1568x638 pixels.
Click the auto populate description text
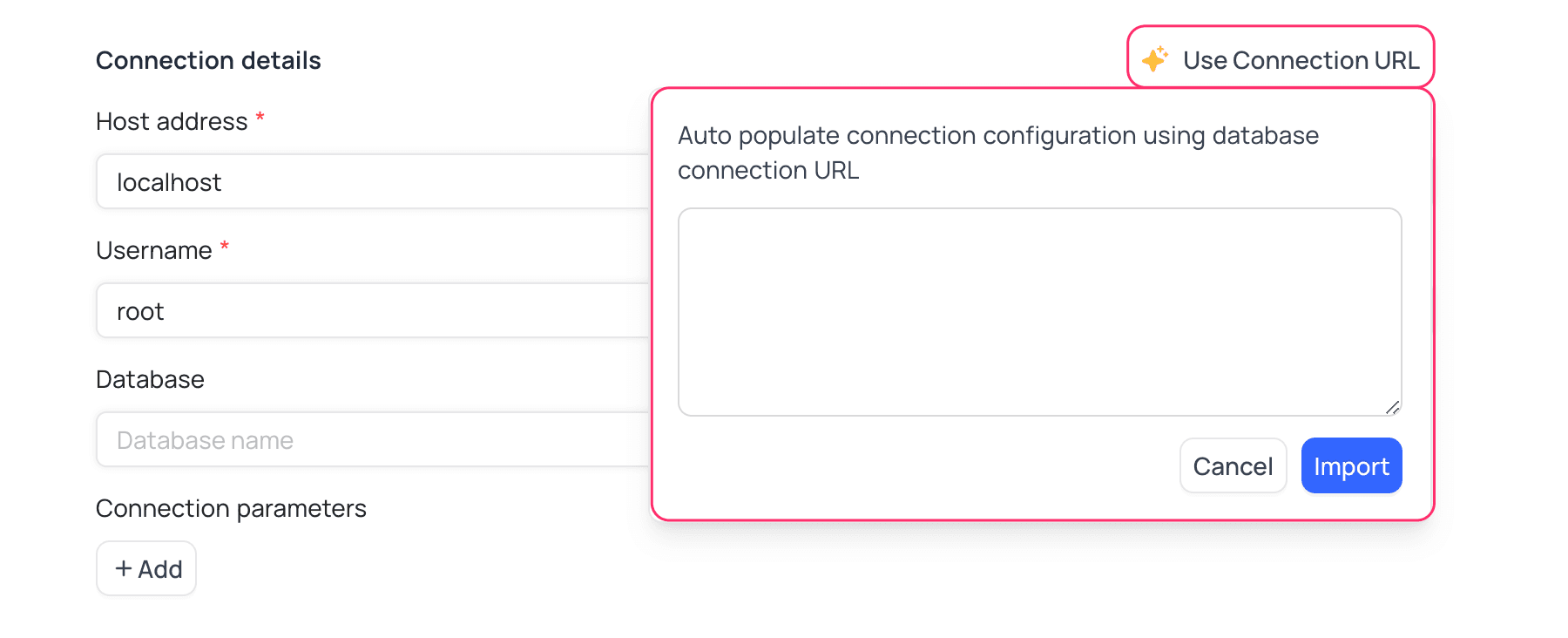[x=998, y=153]
